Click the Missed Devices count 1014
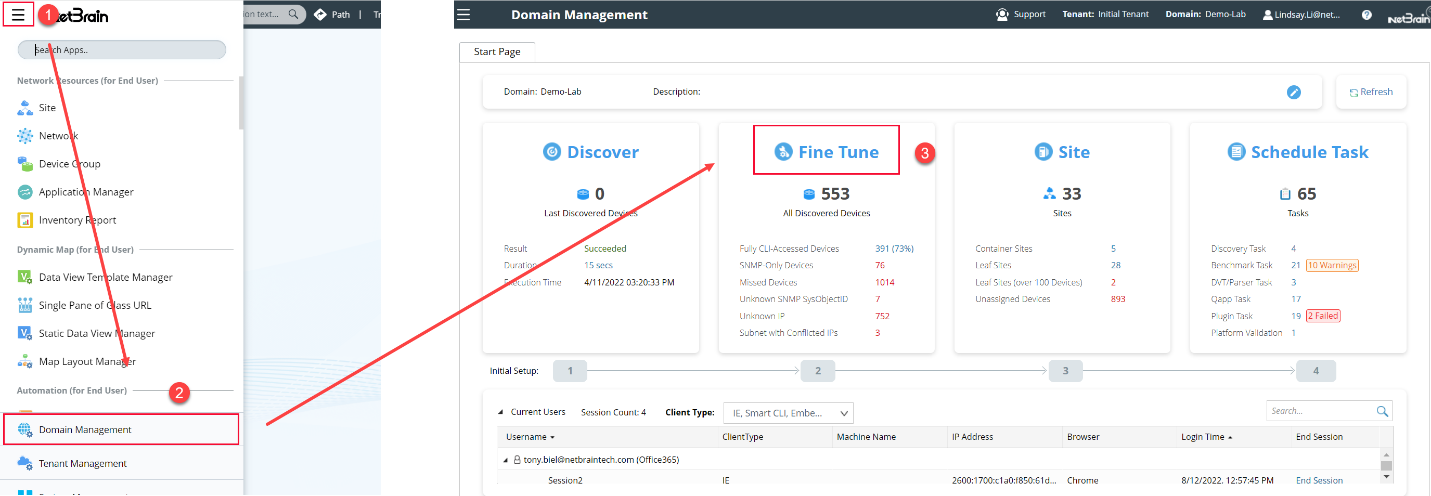The width and height of the screenshot is (1431, 496). coord(885,282)
